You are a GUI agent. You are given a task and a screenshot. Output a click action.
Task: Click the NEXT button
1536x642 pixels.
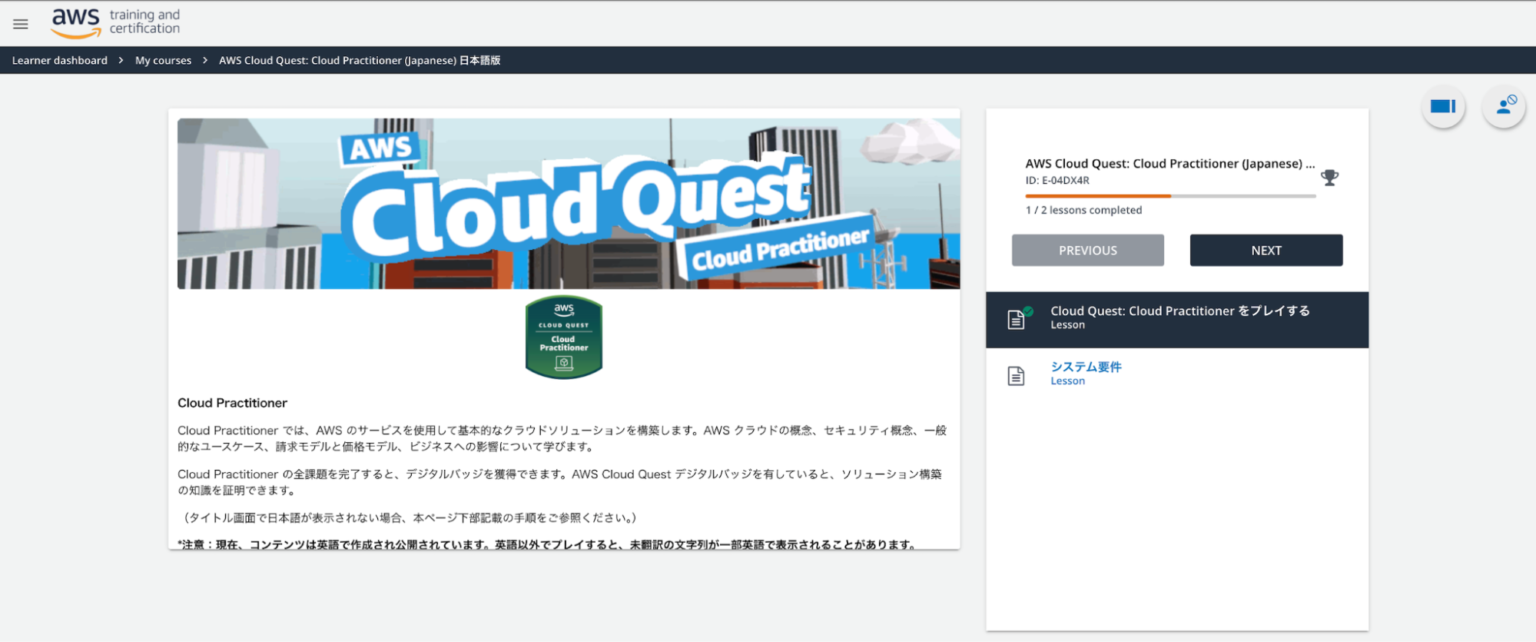coord(1266,250)
